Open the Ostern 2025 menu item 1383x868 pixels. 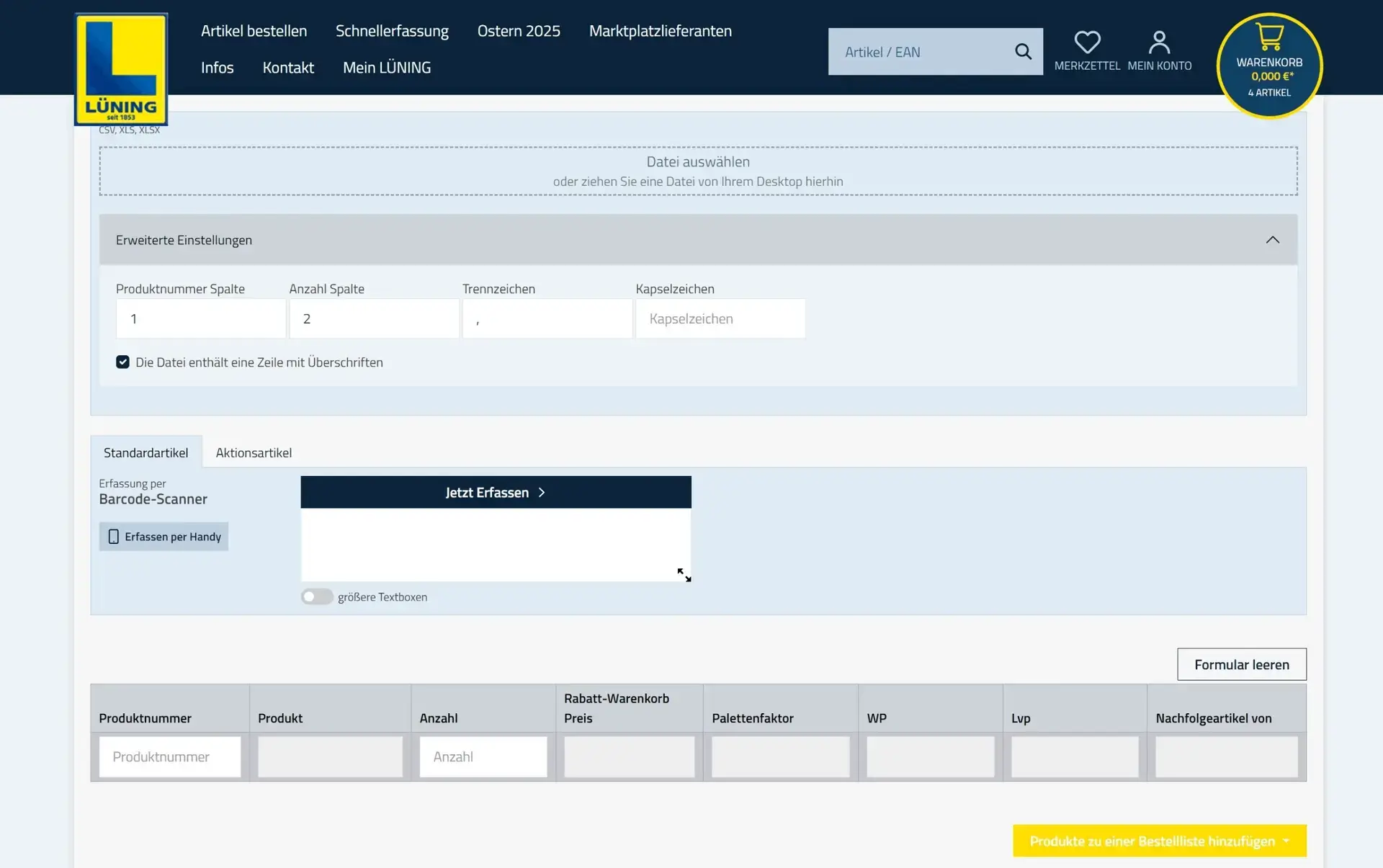point(518,30)
